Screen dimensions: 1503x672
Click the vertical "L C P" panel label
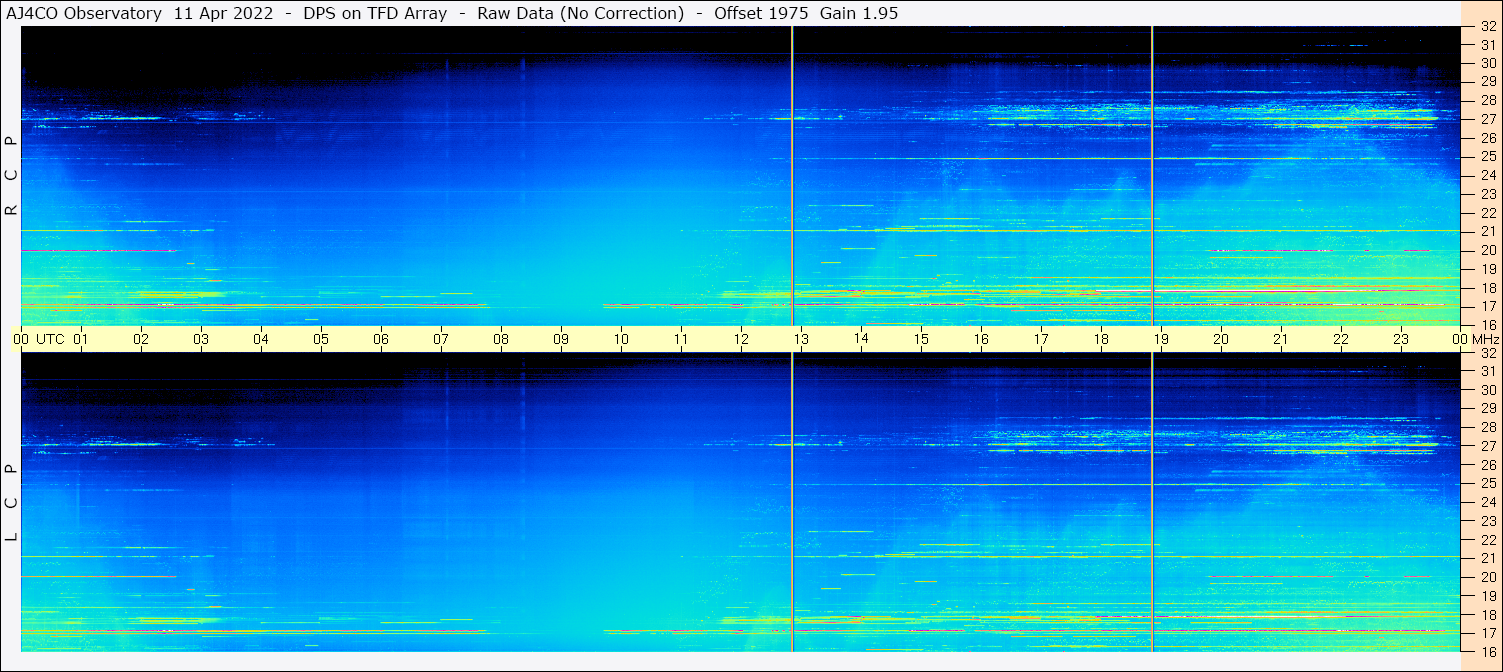(11, 502)
